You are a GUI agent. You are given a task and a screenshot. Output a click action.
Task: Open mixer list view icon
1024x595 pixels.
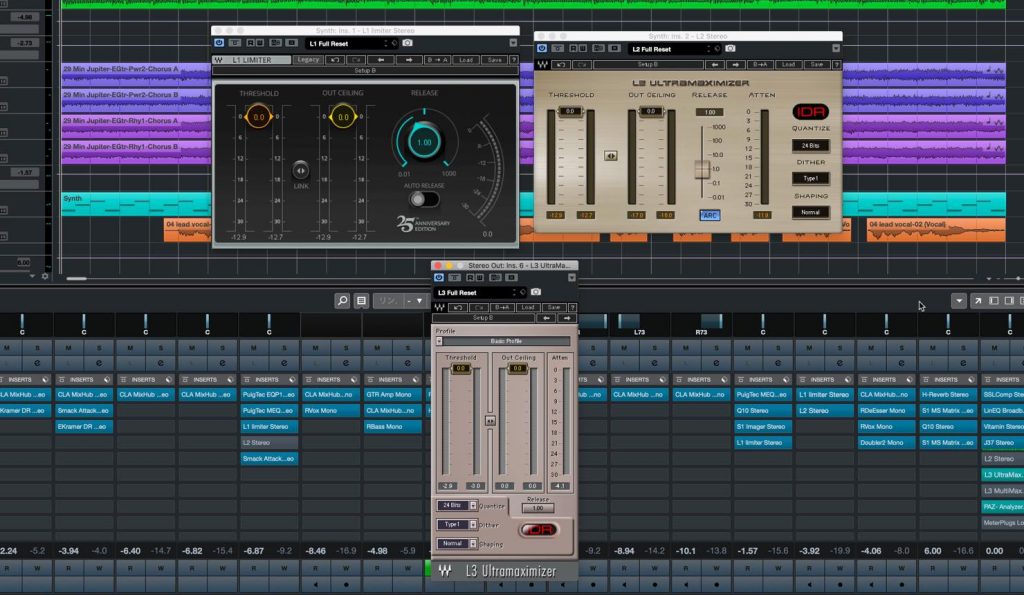pos(361,300)
